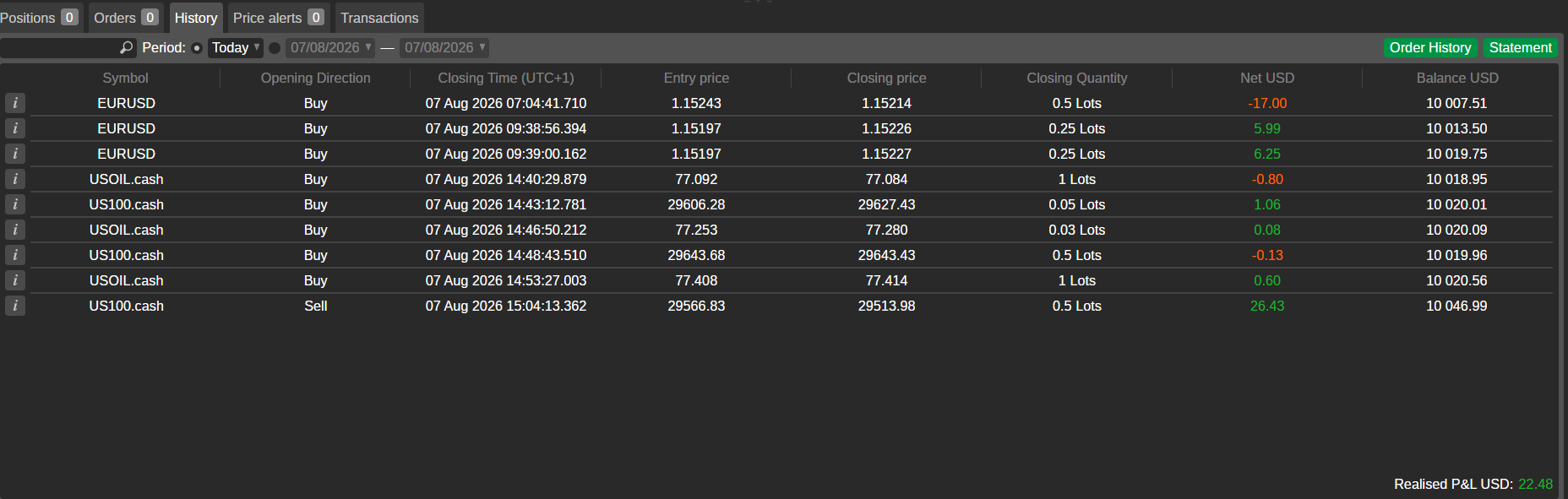Open info icon for EURUSD -17.00 trade
The image size is (1568, 499).
[15, 103]
